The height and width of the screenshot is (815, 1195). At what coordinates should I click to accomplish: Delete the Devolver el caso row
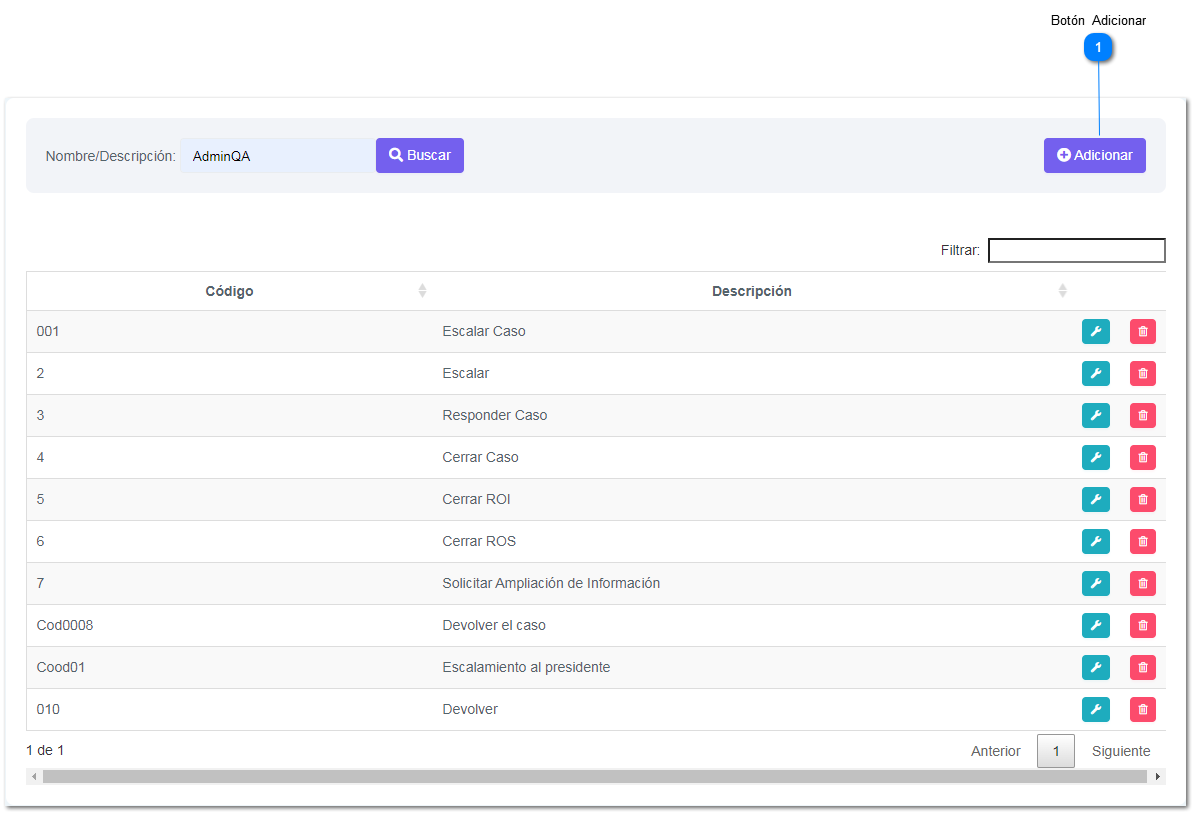coord(1142,626)
